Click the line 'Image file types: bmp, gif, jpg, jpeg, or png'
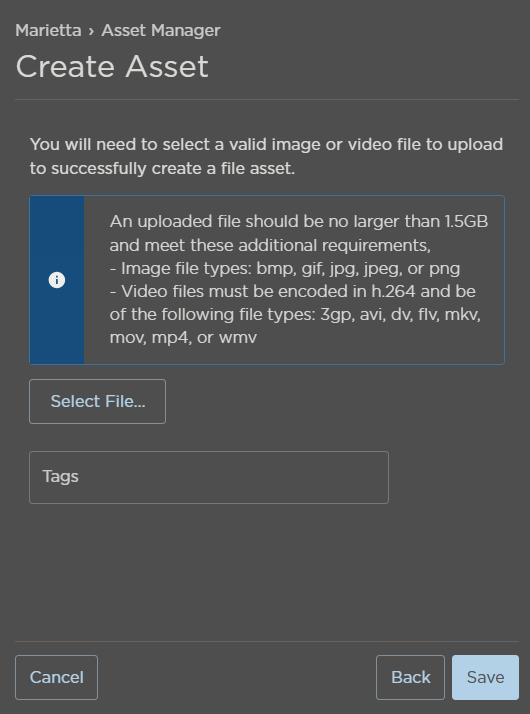This screenshot has width=530, height=714. (290, 269)
